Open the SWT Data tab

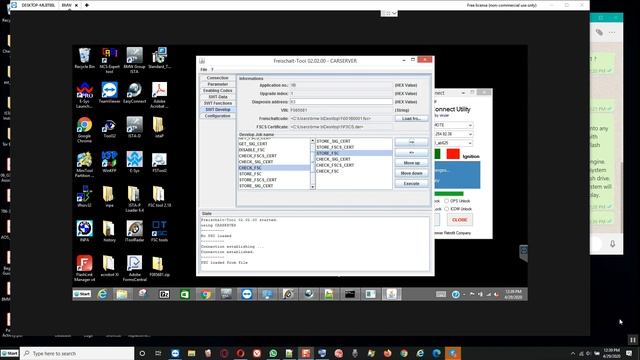pos(218,97)
